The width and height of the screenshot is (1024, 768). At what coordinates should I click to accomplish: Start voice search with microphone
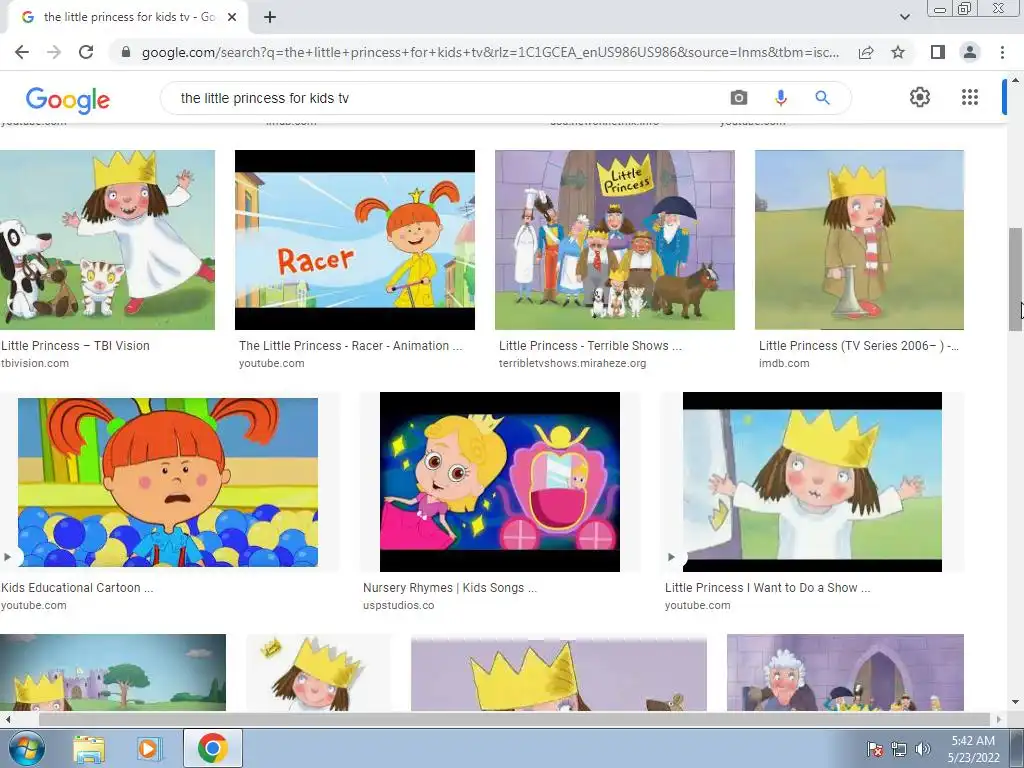pyautogui.click(x=780, y=98)
